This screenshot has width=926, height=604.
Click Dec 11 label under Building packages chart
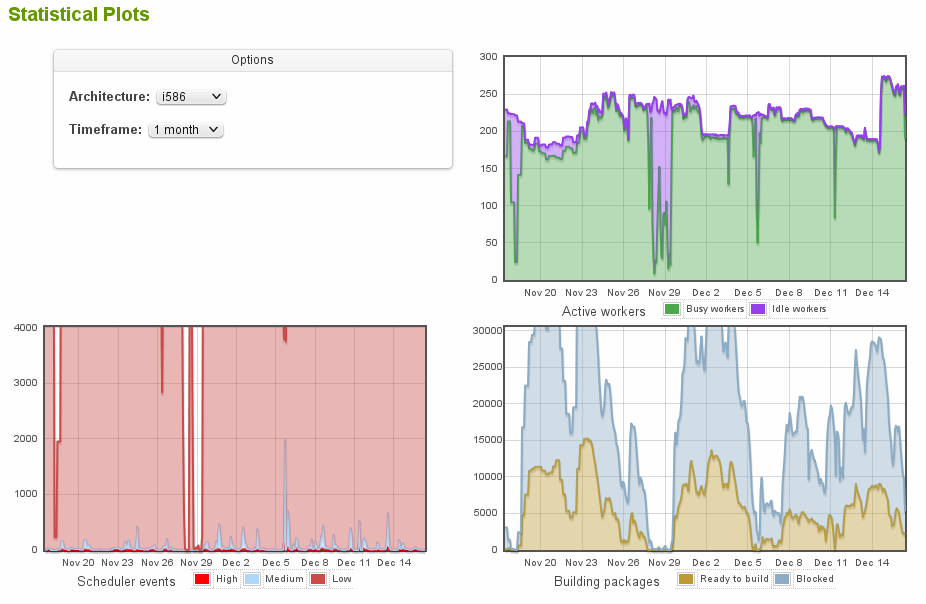830,563
